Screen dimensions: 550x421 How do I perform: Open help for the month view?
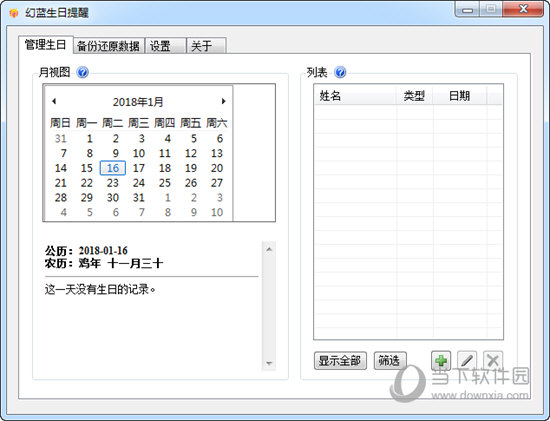point(82,73)
